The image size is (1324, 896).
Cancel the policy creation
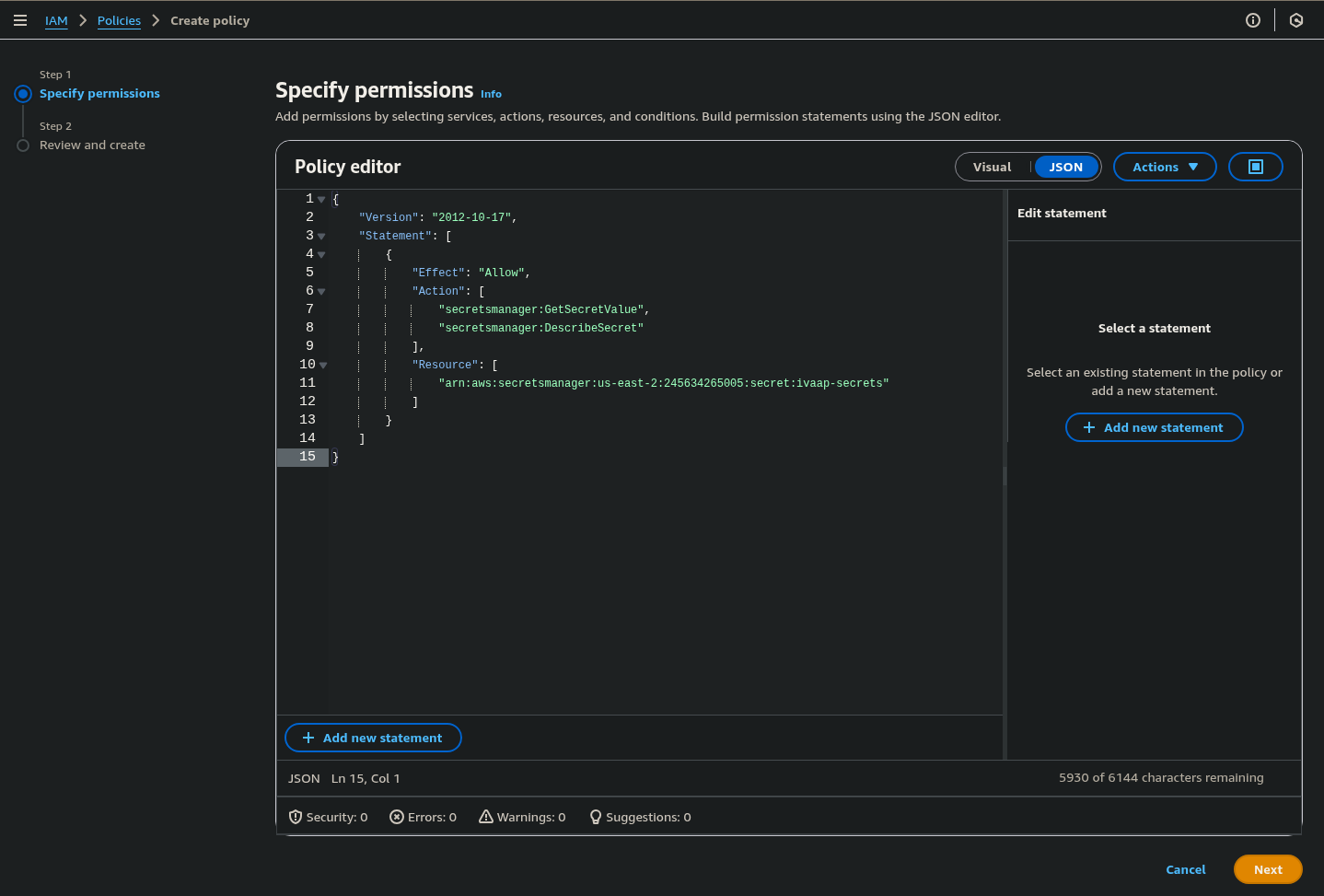click(1185, 869)
